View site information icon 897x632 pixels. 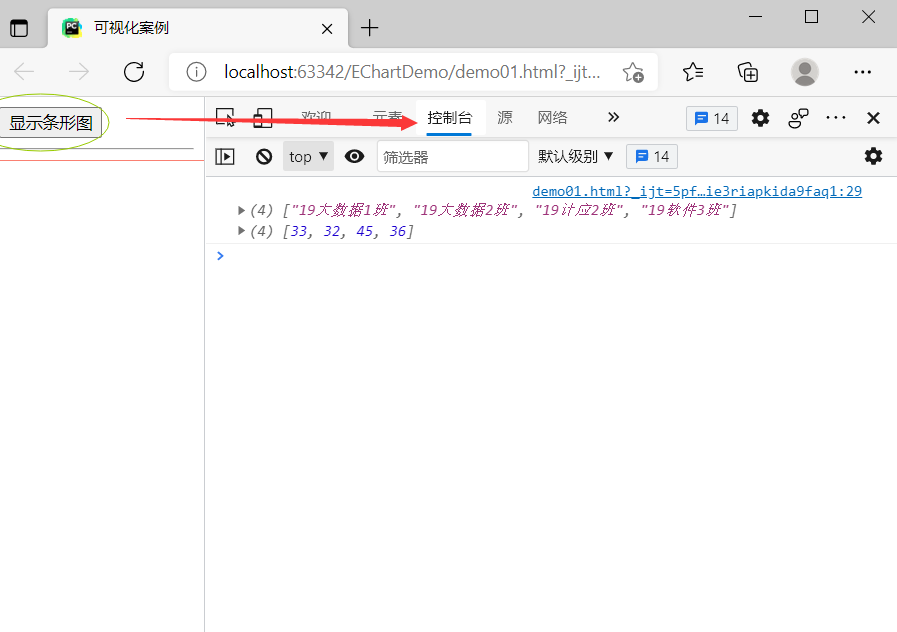(x=196, y=72)
